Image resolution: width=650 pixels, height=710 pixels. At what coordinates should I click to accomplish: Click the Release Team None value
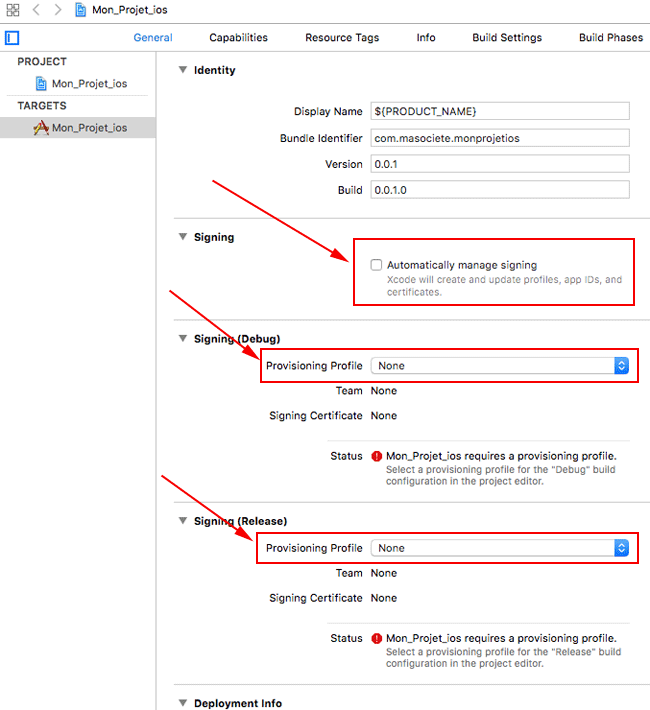pyautogui.click(x=384, y=573)
